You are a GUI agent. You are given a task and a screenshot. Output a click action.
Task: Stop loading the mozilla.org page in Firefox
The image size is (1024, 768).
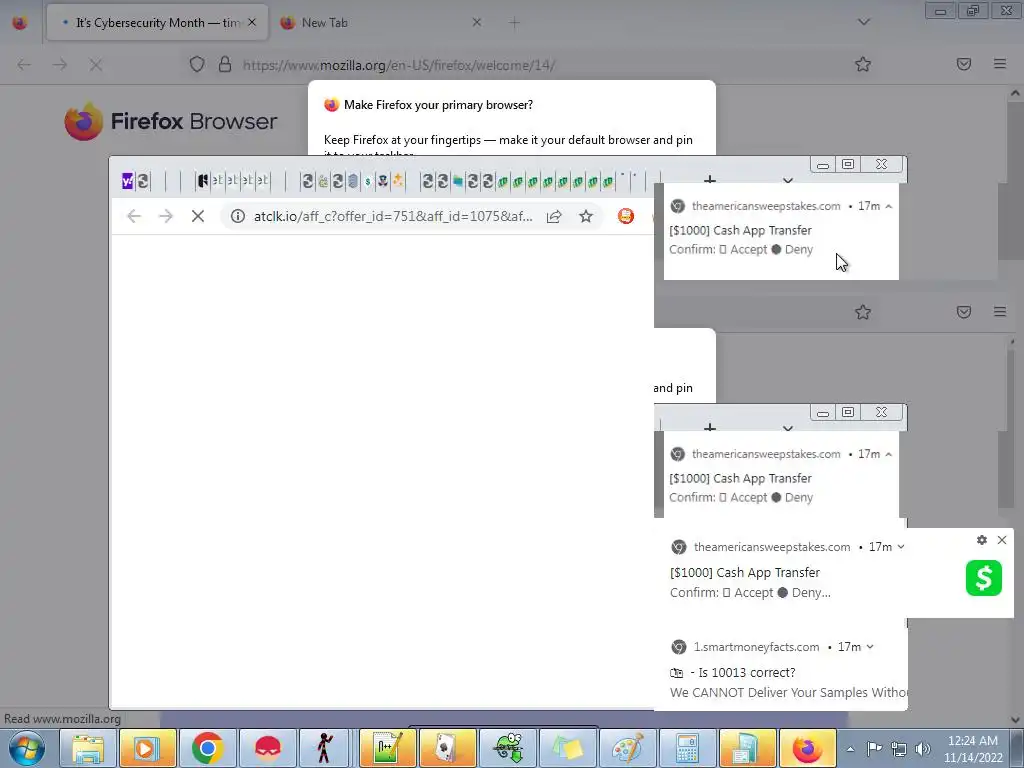tap(96, 65)
